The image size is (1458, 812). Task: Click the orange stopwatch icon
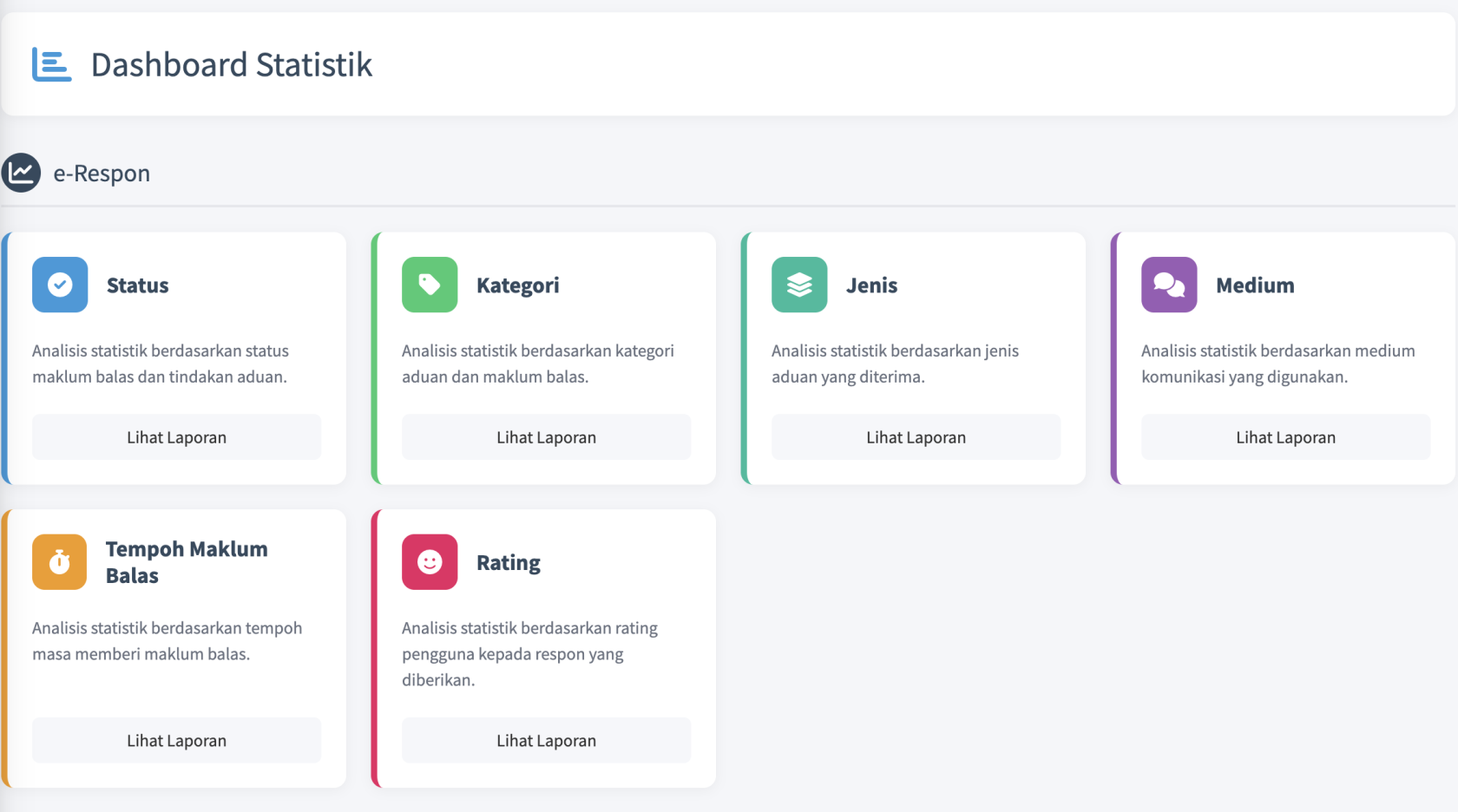[60, 562]
